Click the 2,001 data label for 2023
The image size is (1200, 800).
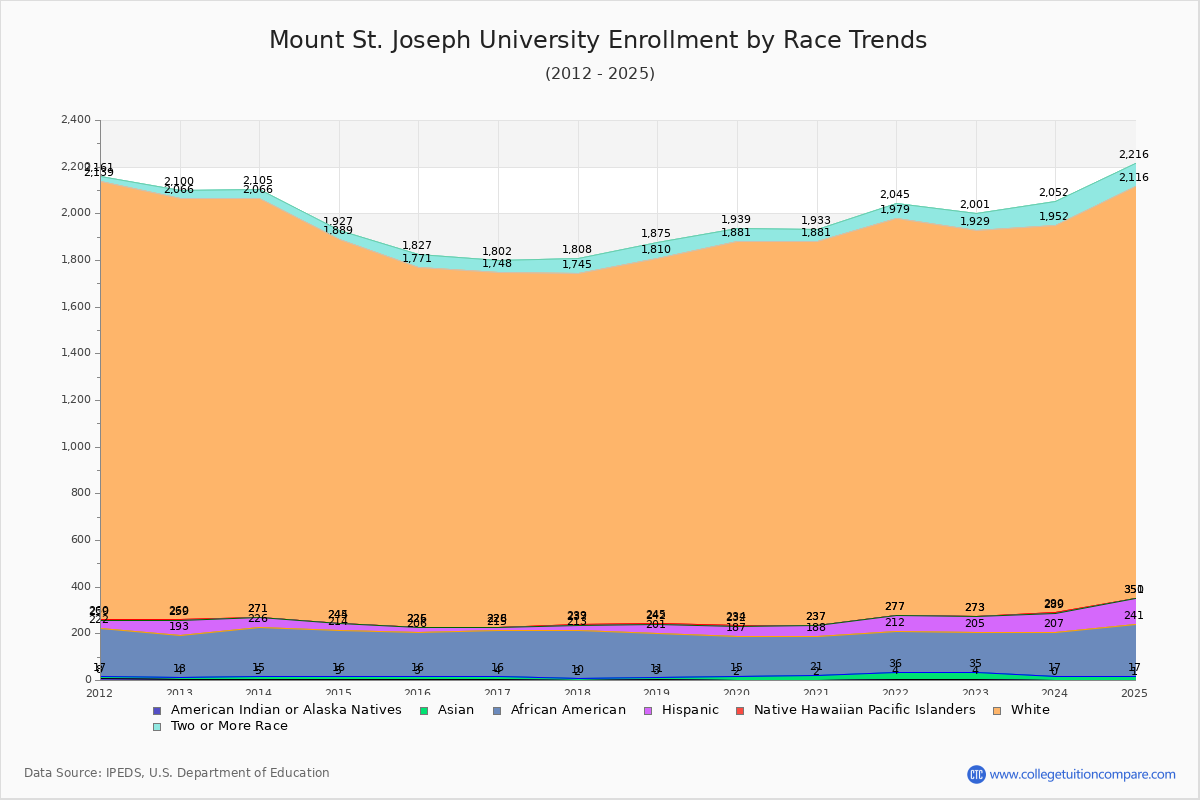(975, 205)
